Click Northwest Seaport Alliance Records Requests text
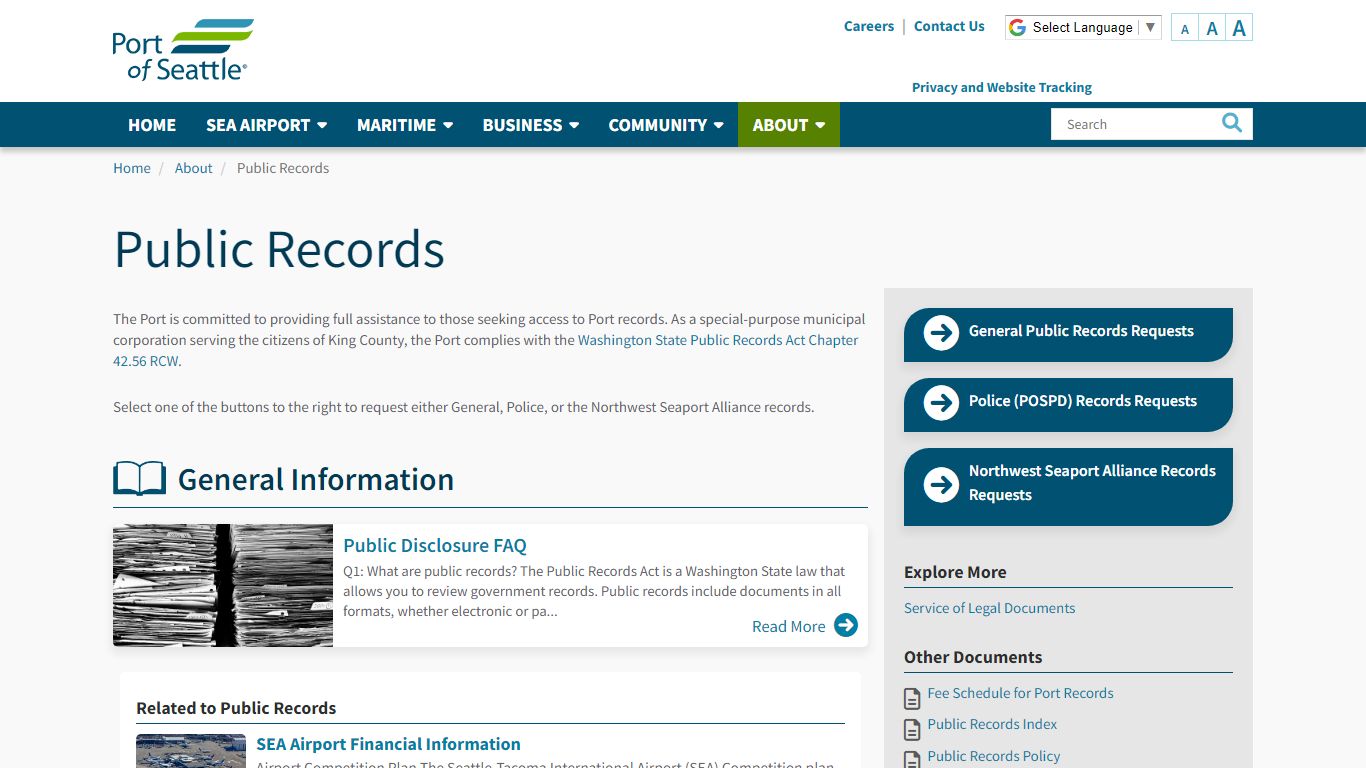Image resolution: width=1366 pixels, height=768 pixels. point(1092,483)
